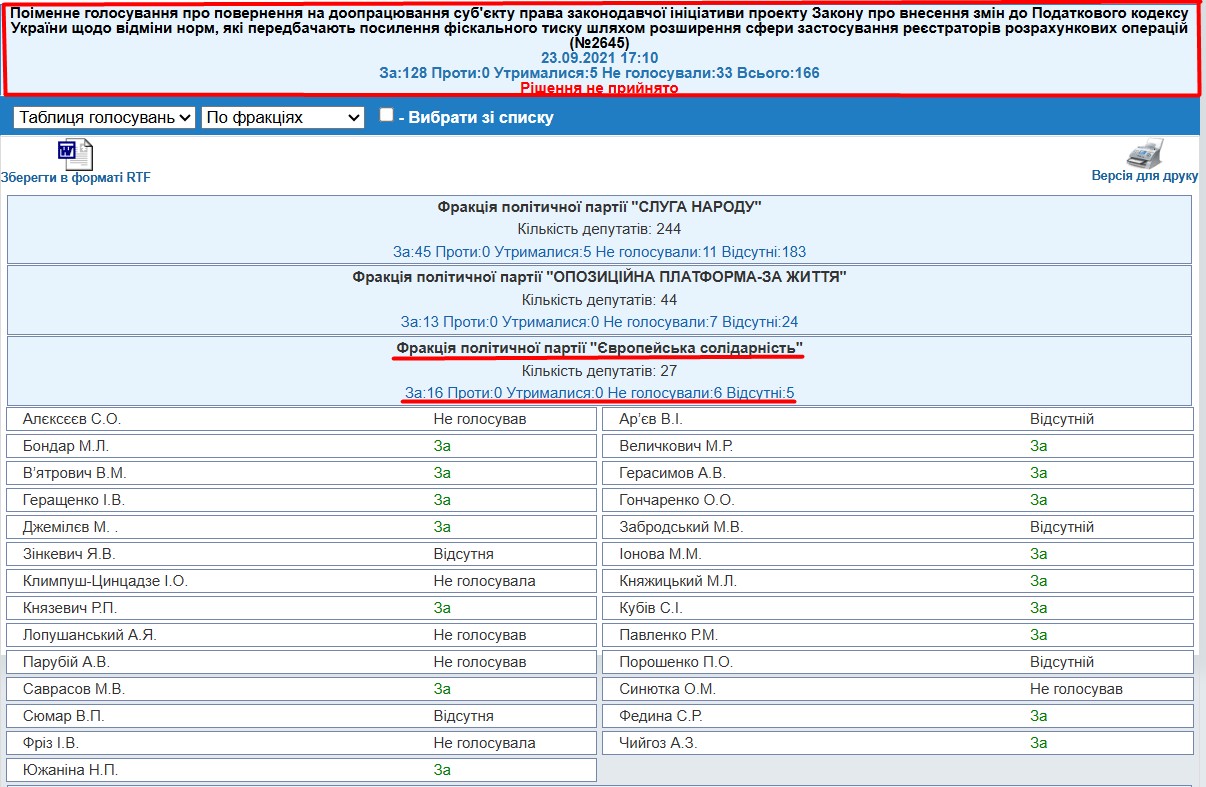Screen dimensions: 1206x787
Task: Click 'Кількість депутатів: 27' text
Action: click(600, 370)
